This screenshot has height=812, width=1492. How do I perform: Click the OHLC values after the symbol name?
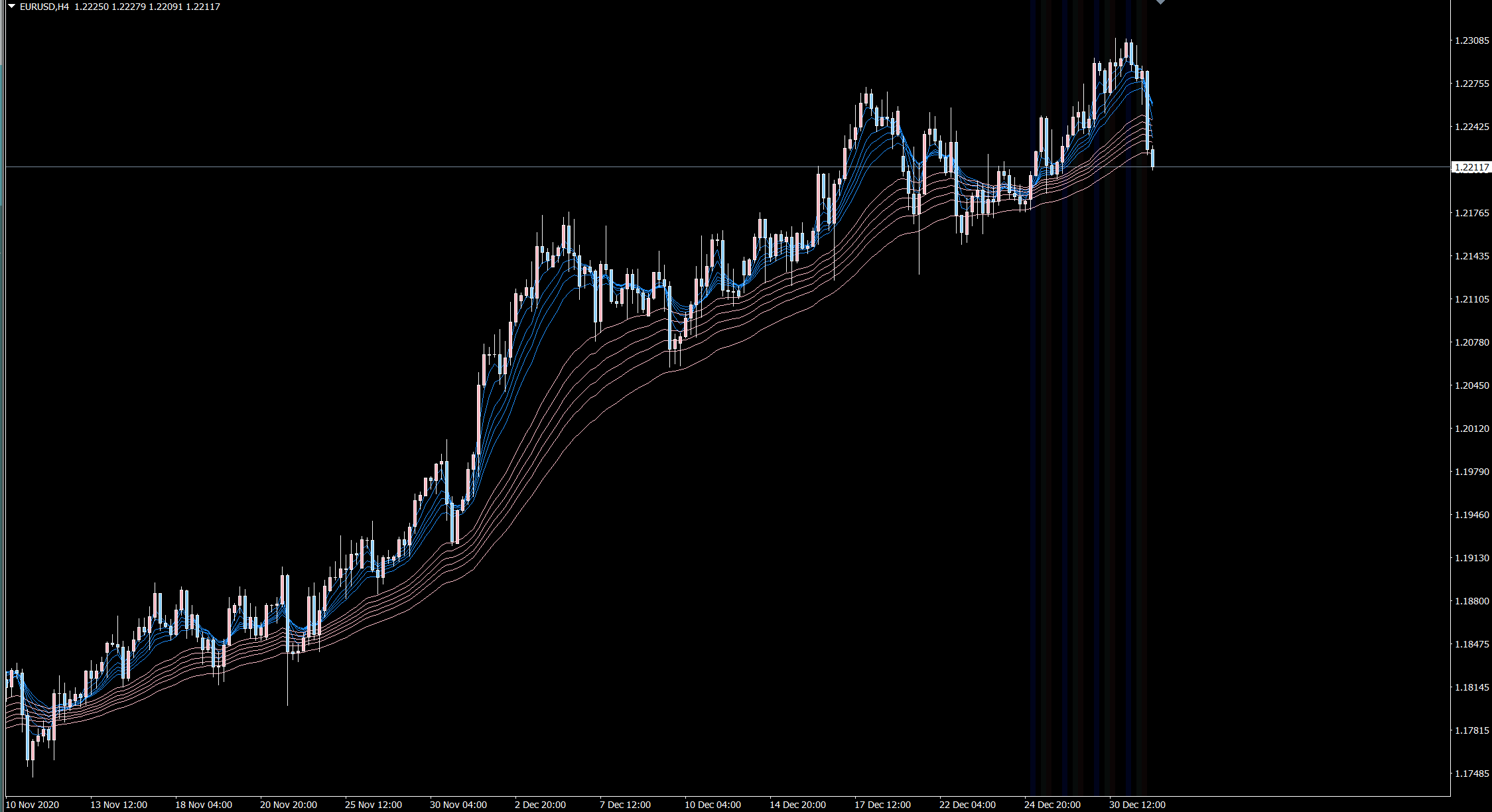click(147, 7)
